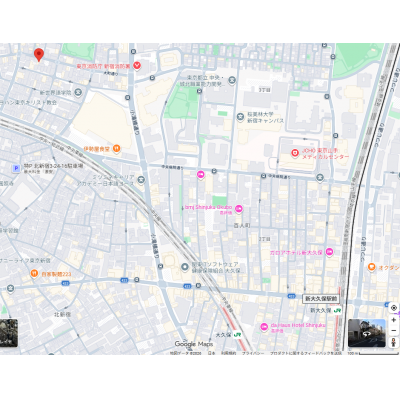Viewport: 400px width, 400px height.
Task: Click the 日本 link in footer
Action: [x=212, y=353]
